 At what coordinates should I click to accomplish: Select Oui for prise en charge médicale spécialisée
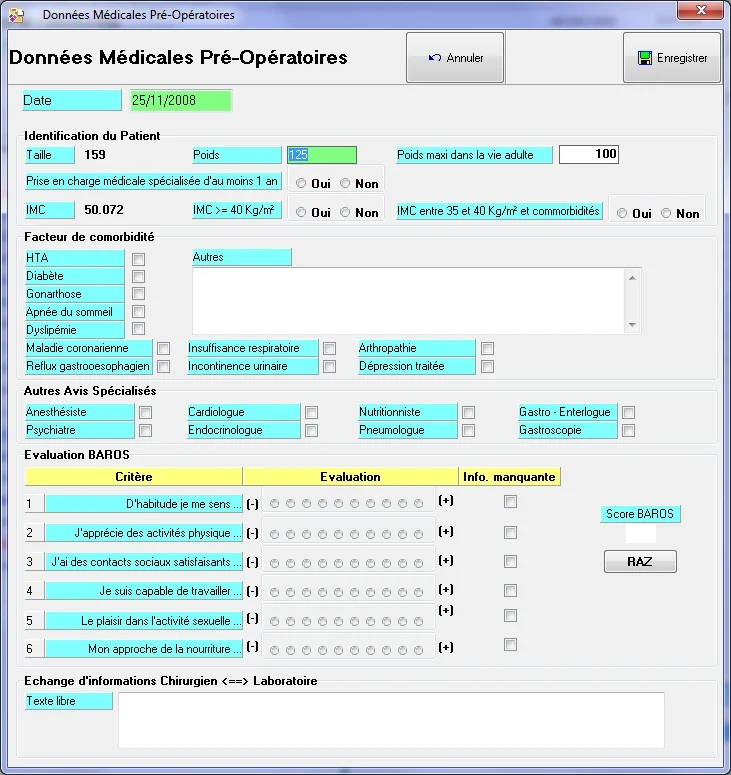coord(301,183)
